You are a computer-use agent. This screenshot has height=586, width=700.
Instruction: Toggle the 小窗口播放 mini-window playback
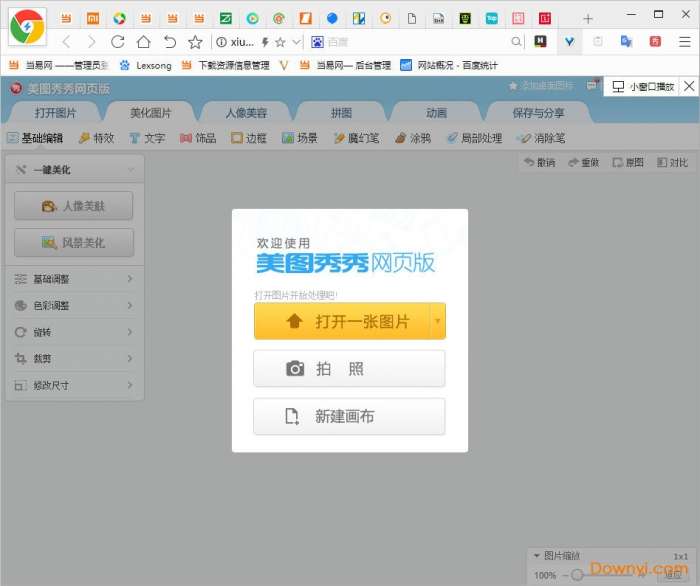644,87
